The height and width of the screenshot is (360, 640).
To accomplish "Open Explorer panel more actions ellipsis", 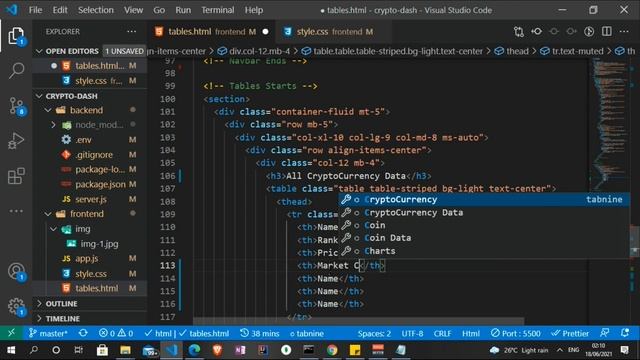I will (x=131, y=31).
